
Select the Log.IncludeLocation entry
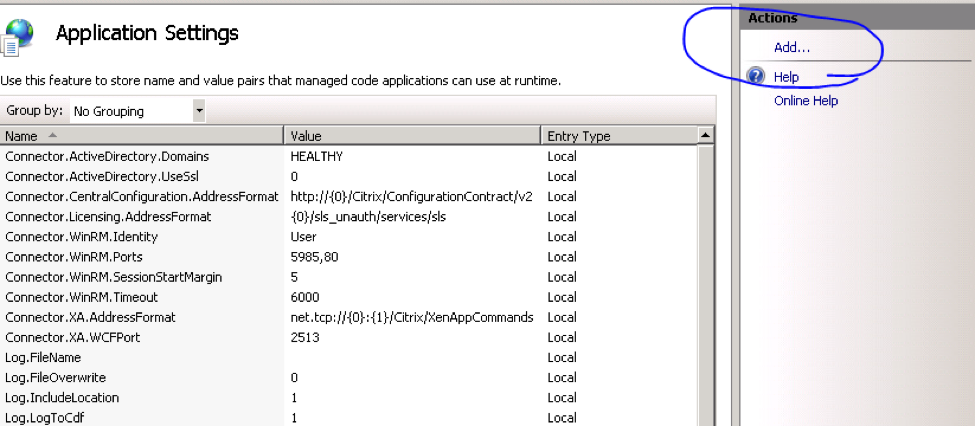(62, 397)
